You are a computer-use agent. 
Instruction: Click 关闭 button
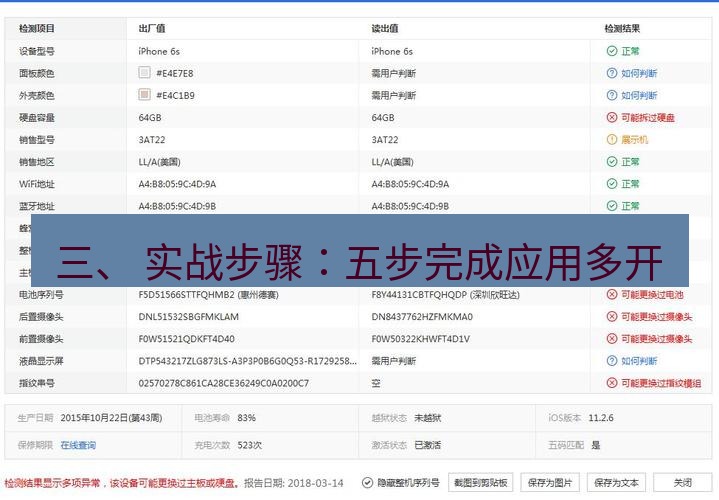click(682, 483)
